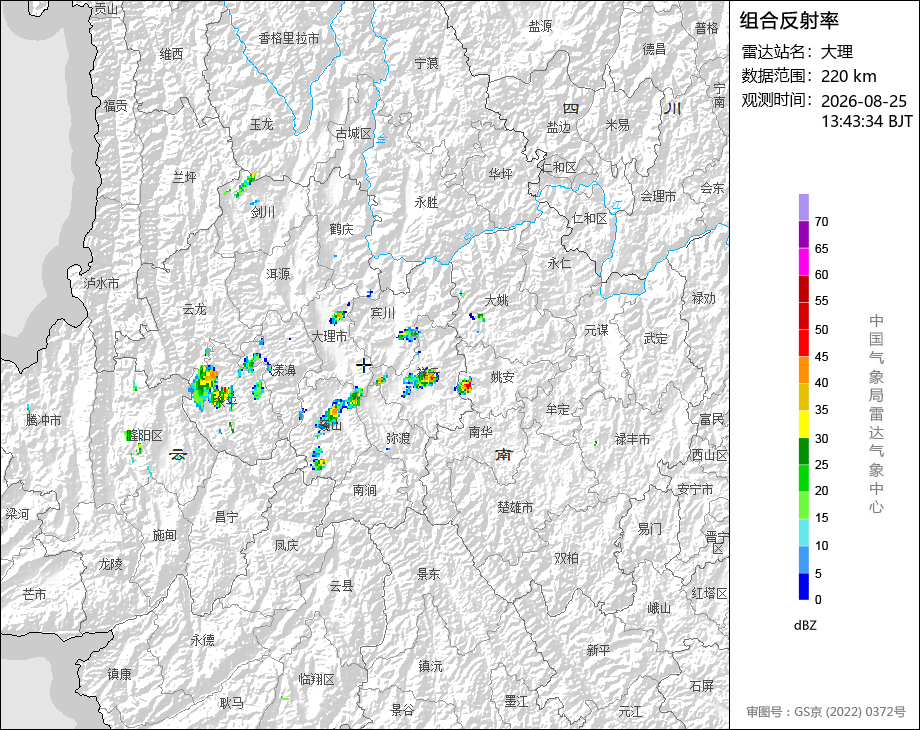The image size is (920, 730).
Task: Click the black cross radar station marker
Action: [364, 366]
